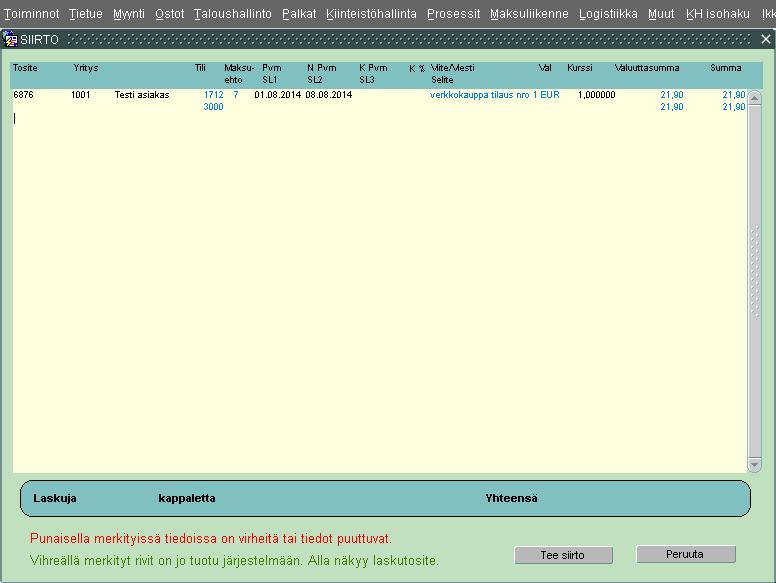
Task: Open the Maksuliikenne menu
Action: coord(529,14)
